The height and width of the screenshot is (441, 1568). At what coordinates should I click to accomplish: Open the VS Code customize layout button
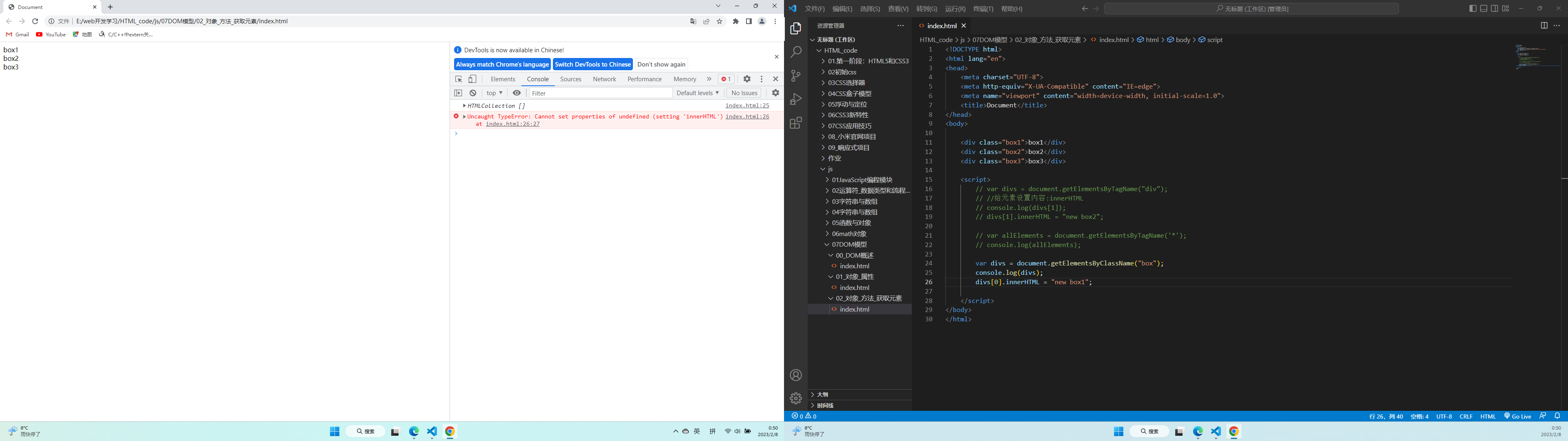[x=1505, y=9]
